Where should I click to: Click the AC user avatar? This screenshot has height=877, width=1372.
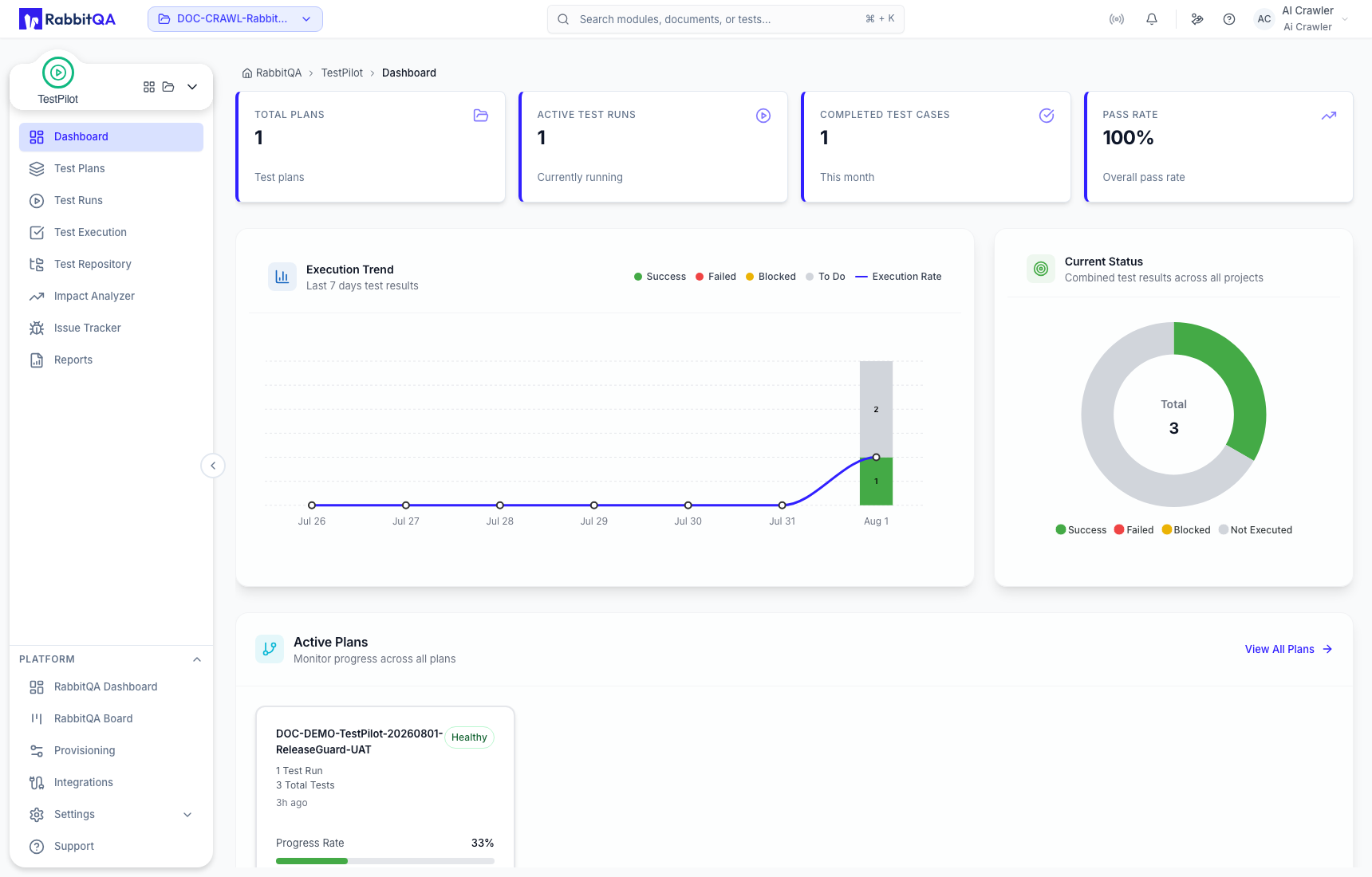[x=1264, y=19]
